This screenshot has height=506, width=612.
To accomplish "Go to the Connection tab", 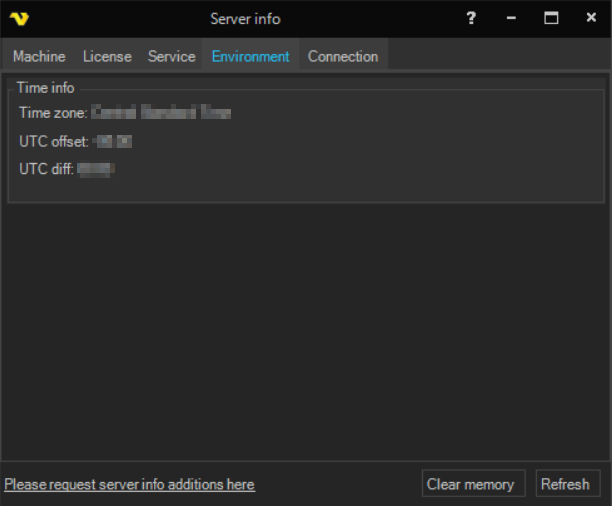I will 343,57.
